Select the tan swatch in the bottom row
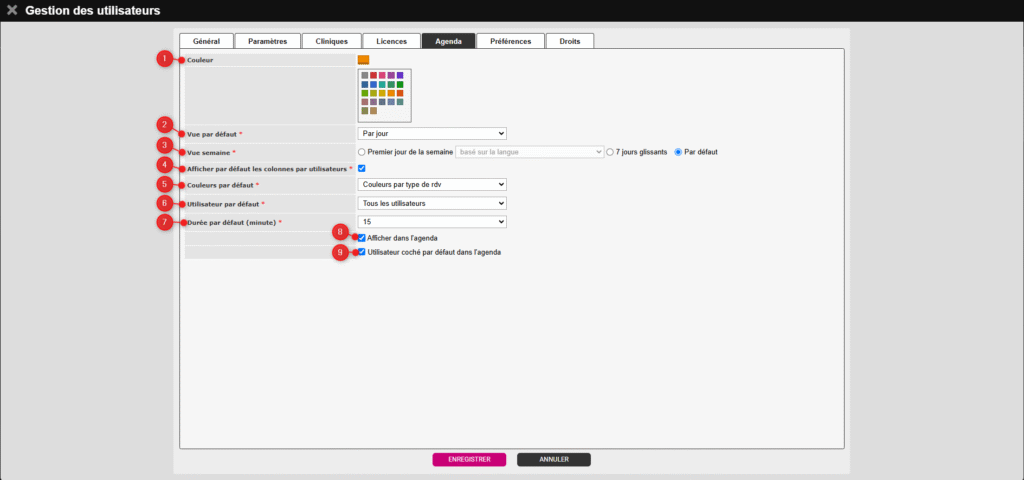The image size is (1024, 480). pyautogui.click(x=374, y=111)
